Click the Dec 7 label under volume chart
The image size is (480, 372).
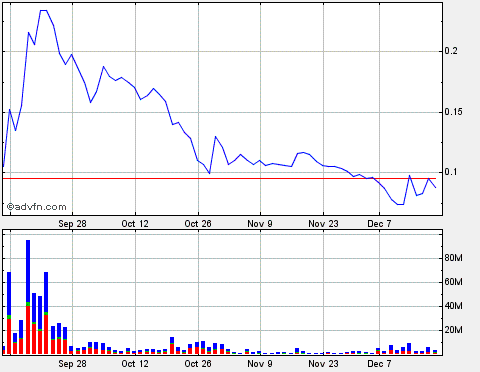pyautogui.click(x=379, y=364)
